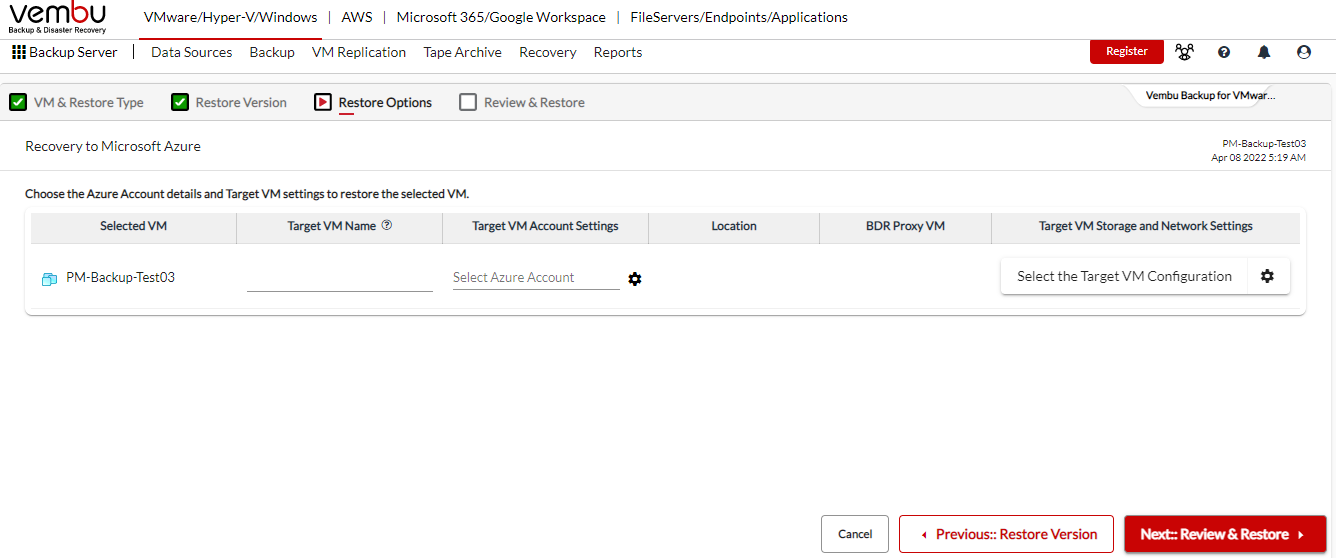Click the PM-Backup-Test03 VM name in table
This screenshot has height=558, width=1336.
120,277
